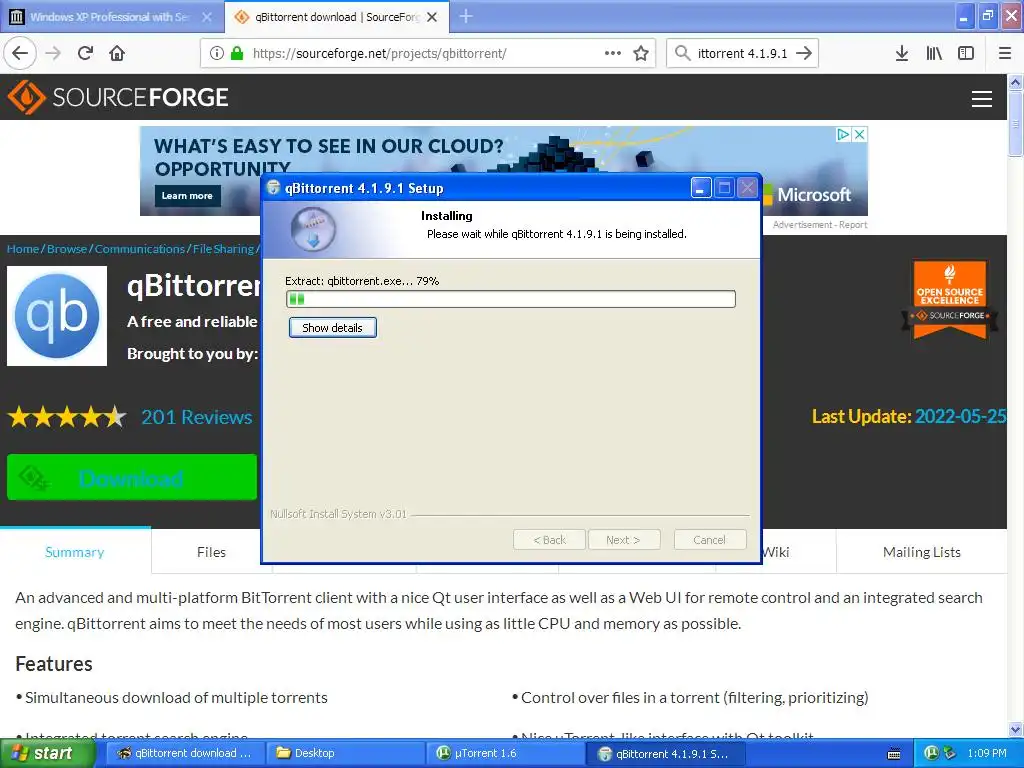Click the keyboard icon in taskbar
The image size is (1024, 768).
coord(894,754)
